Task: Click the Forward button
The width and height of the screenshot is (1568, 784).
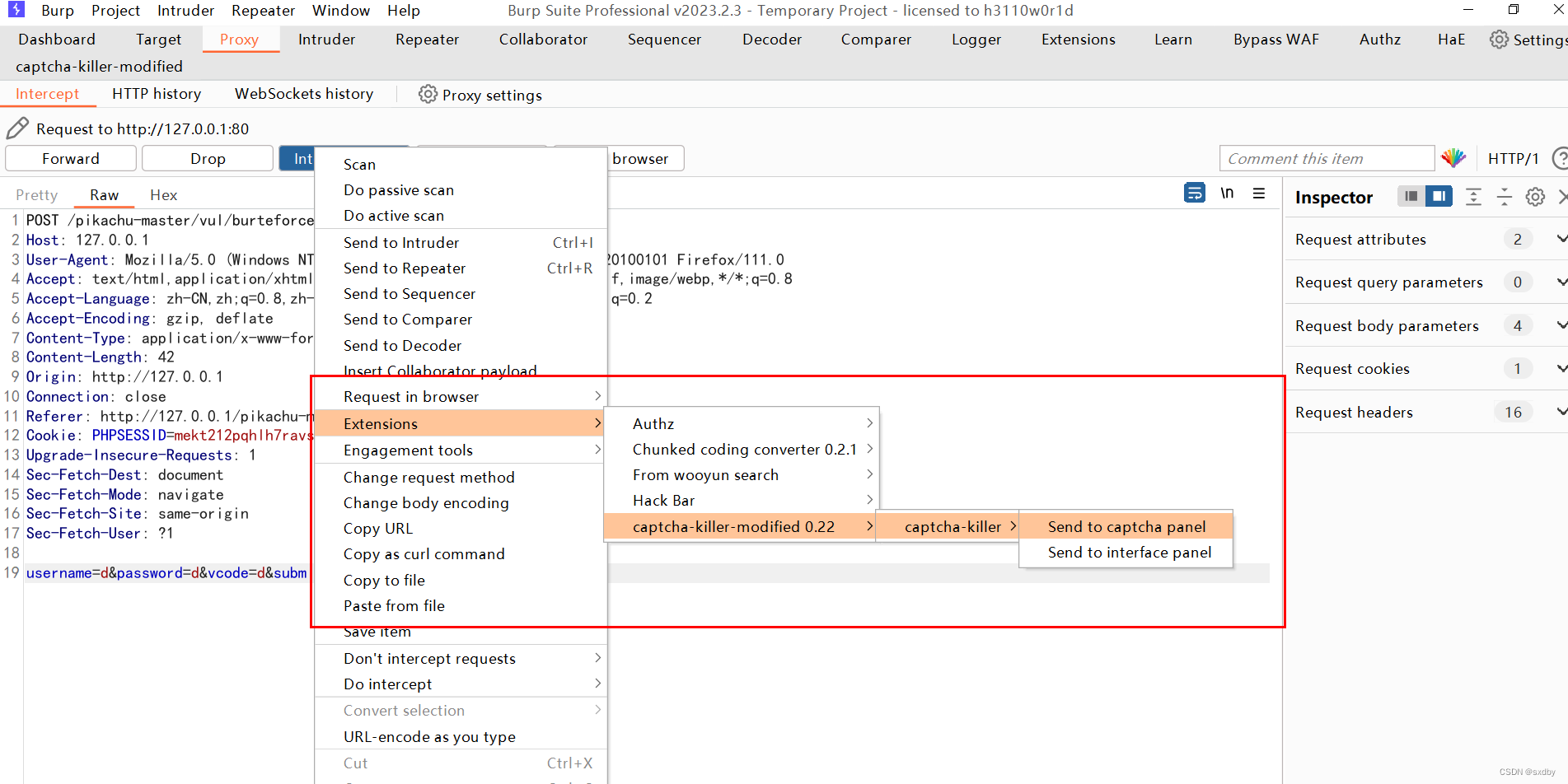Action: pyautogui.click(x=71, y=158)
